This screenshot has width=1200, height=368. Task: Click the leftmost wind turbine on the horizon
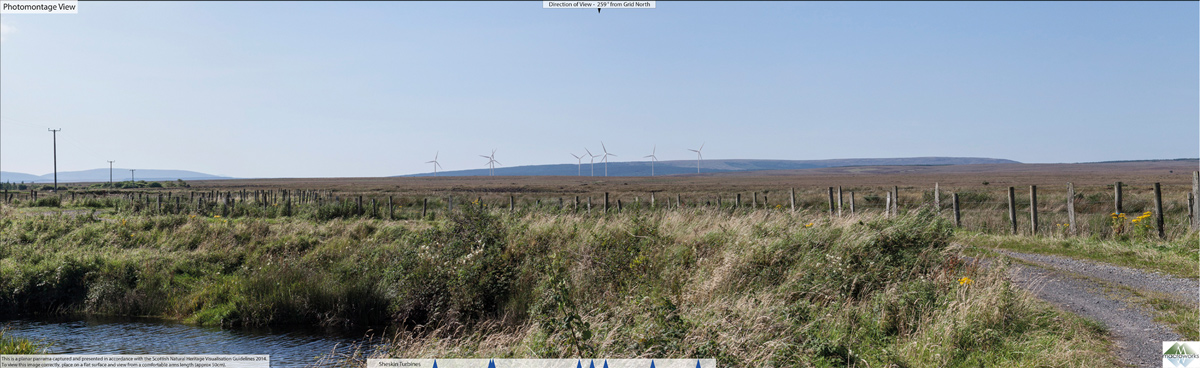pyautogui.click(x=434, y=164)
